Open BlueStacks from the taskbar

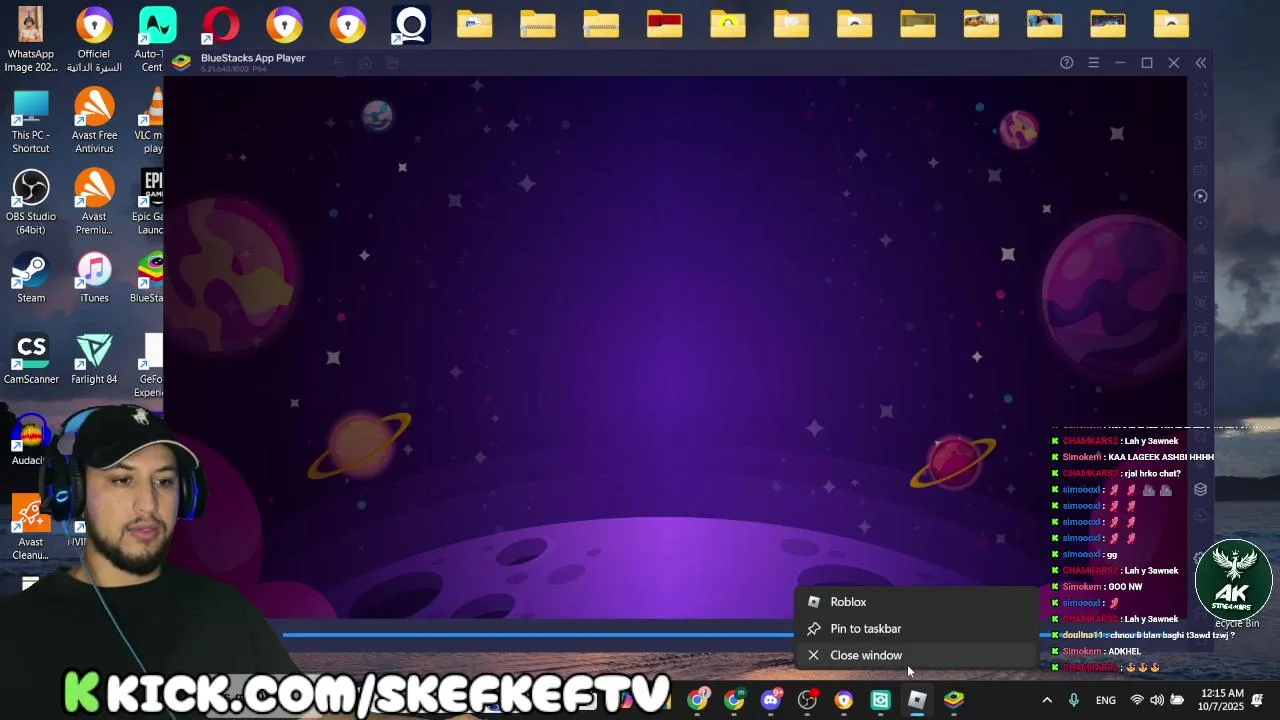pyautogui.click(x=954, y=700)
